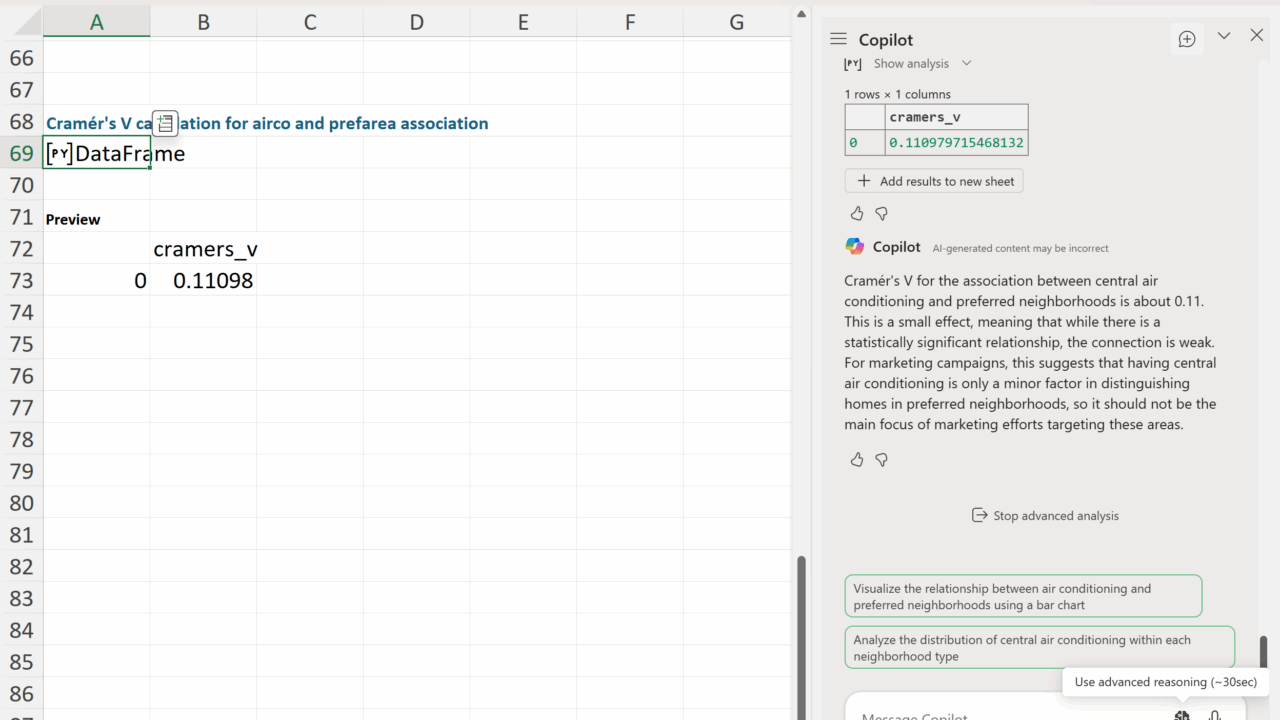Screen dimensions: 1280x720
Task: Open the Copilot pane options chevron
Action: click(1223, 36)
